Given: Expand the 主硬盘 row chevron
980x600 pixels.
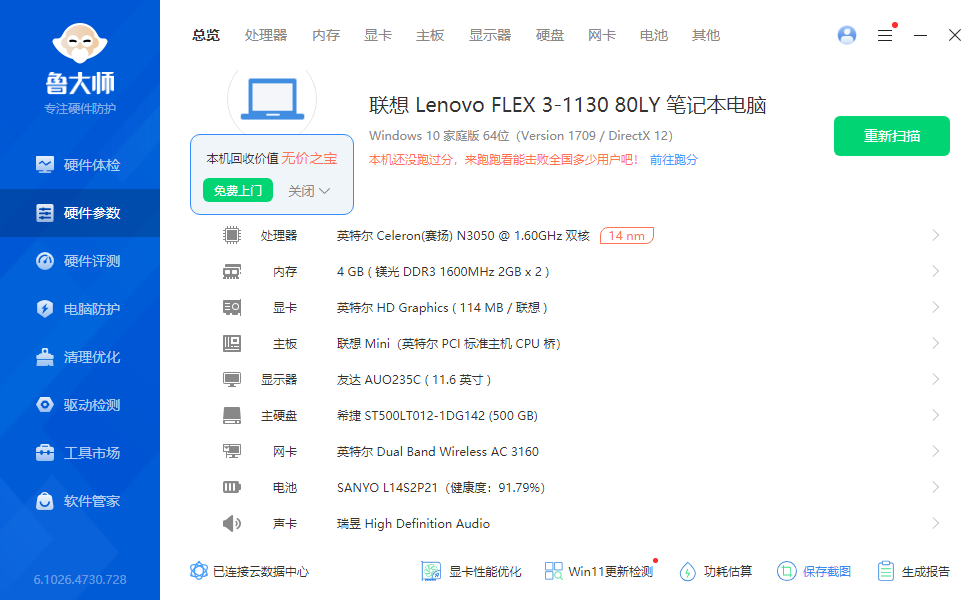Looking at the screenshot, I should pos(936,416).
